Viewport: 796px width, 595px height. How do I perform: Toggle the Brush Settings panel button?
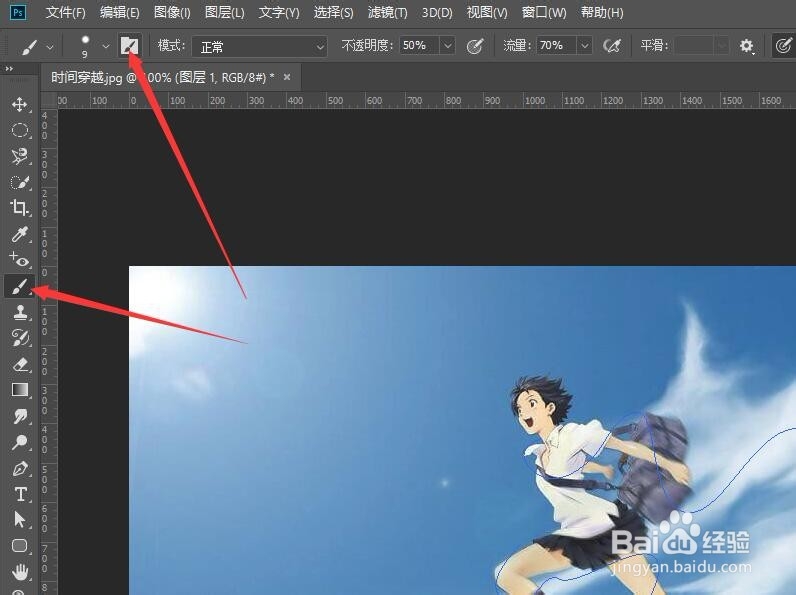pos(129,46)
